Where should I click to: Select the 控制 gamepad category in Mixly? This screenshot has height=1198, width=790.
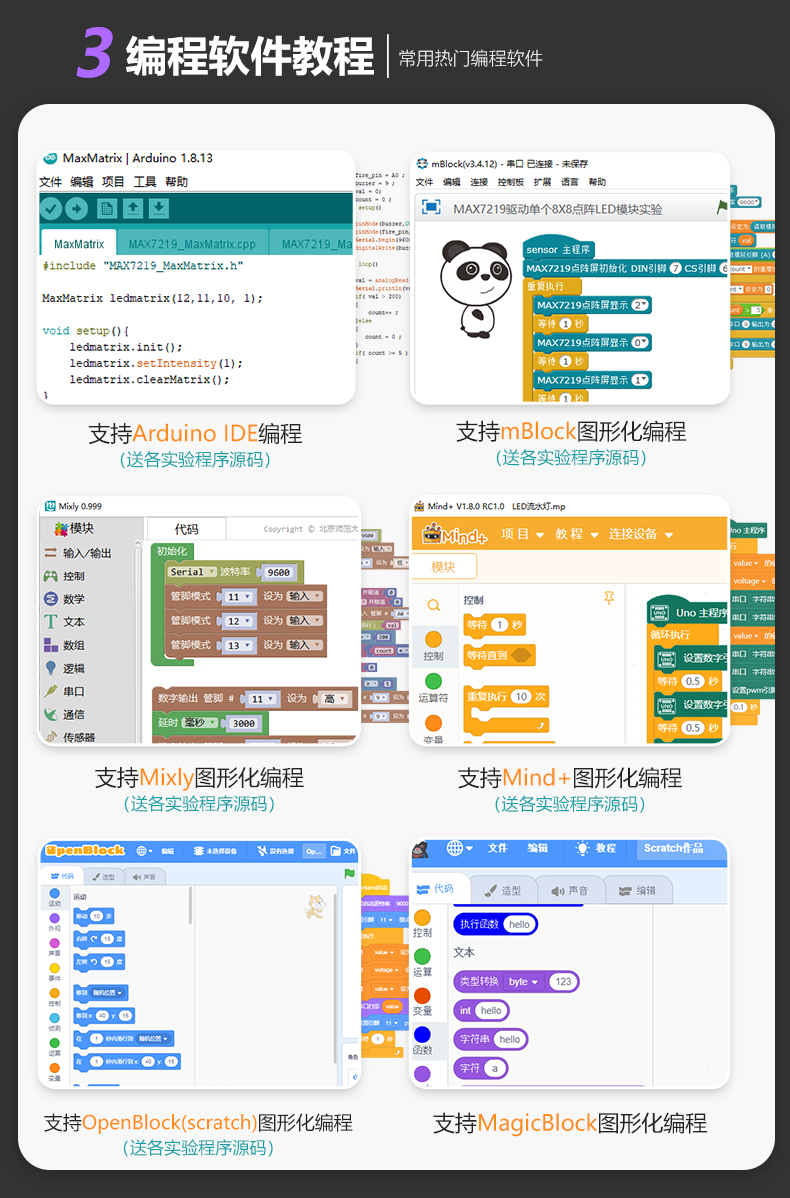pos(64,576)
